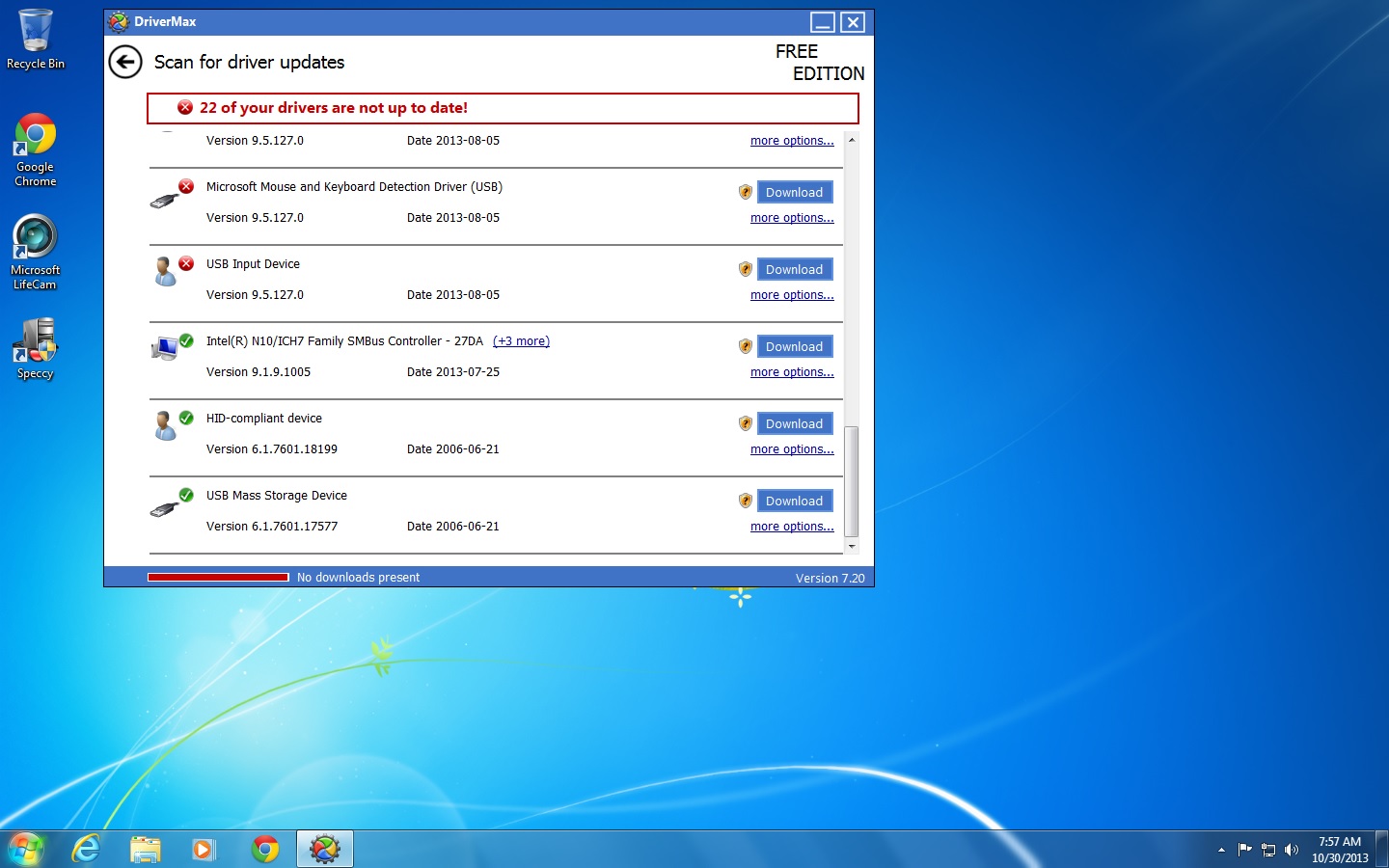Click the 'No downloads present' status text
This screenshot has height=868, width=1389.
358,578
